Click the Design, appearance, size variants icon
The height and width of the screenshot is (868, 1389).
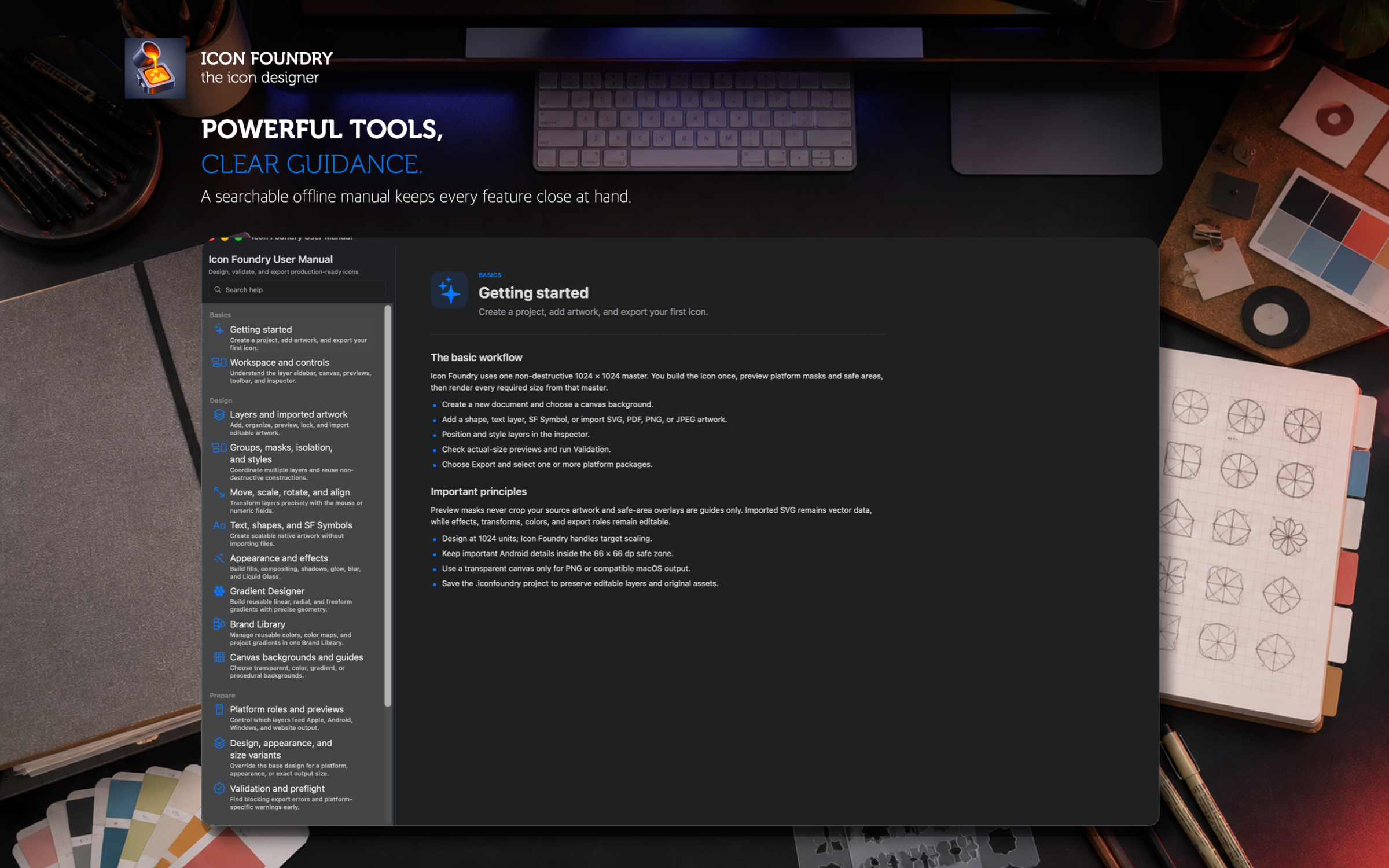tap(219, 744)
